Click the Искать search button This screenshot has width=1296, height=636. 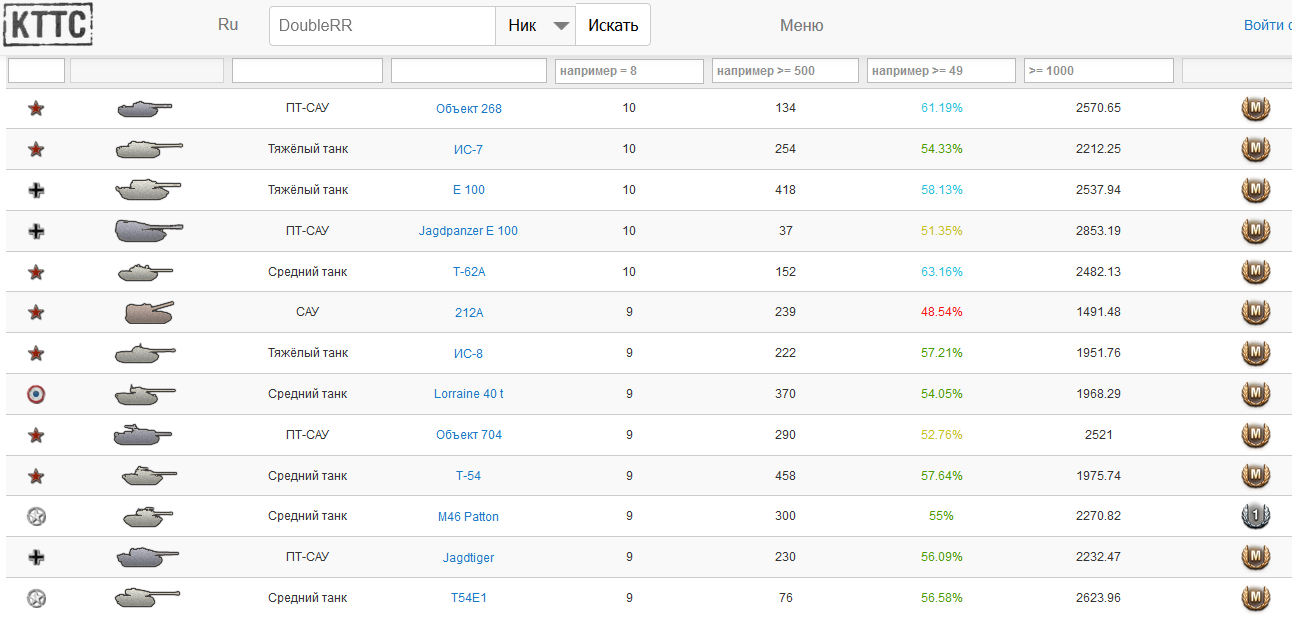point(613,25)
